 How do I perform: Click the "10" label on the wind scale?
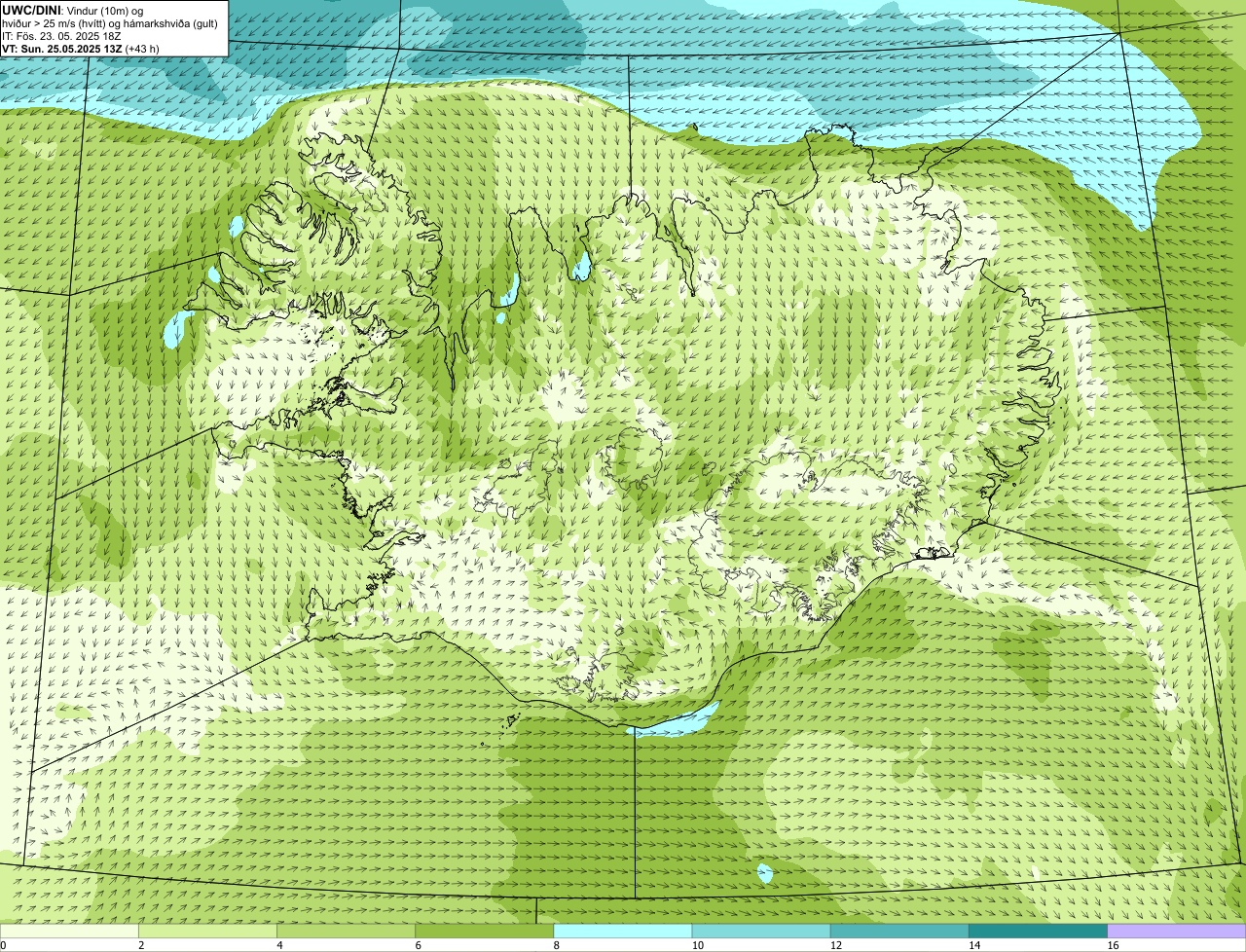point(698,945)
